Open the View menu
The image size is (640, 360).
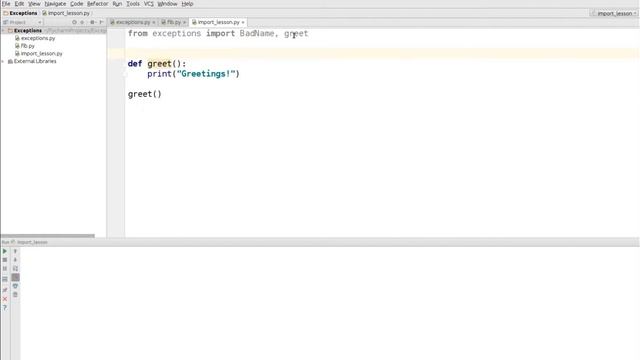(34, 4)
